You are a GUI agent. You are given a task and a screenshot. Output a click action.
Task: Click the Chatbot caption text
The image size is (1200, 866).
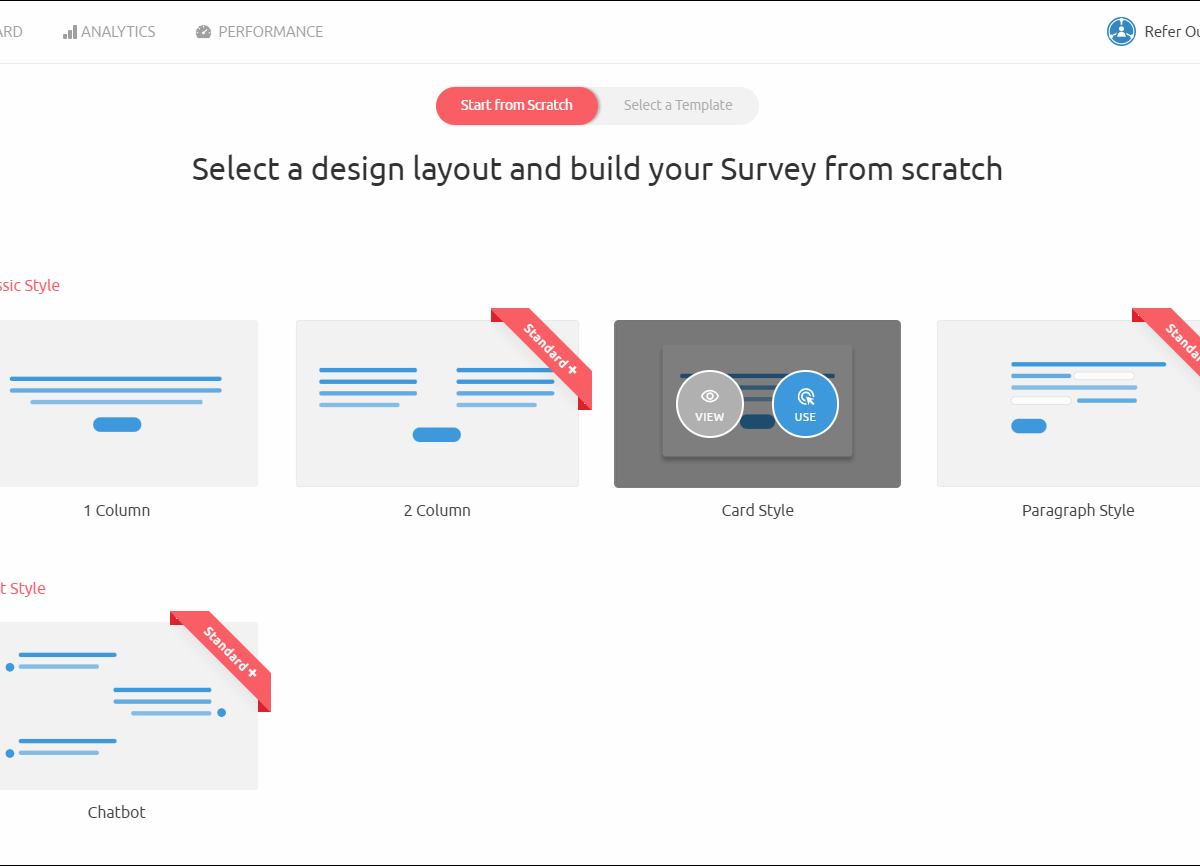(117, 812)
